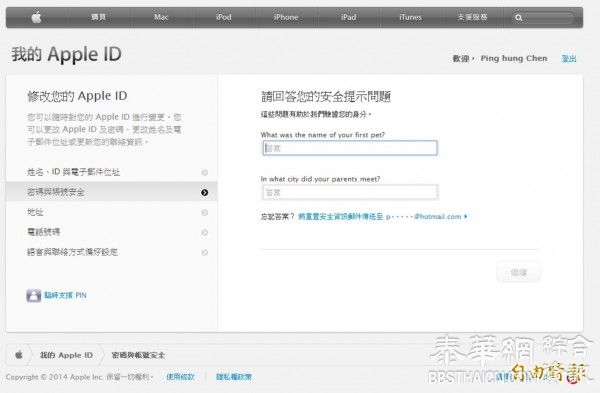Click the Apple logo in footer breadcrumb
This screenshot has width=600, height=393.
[x=19, y=355]
